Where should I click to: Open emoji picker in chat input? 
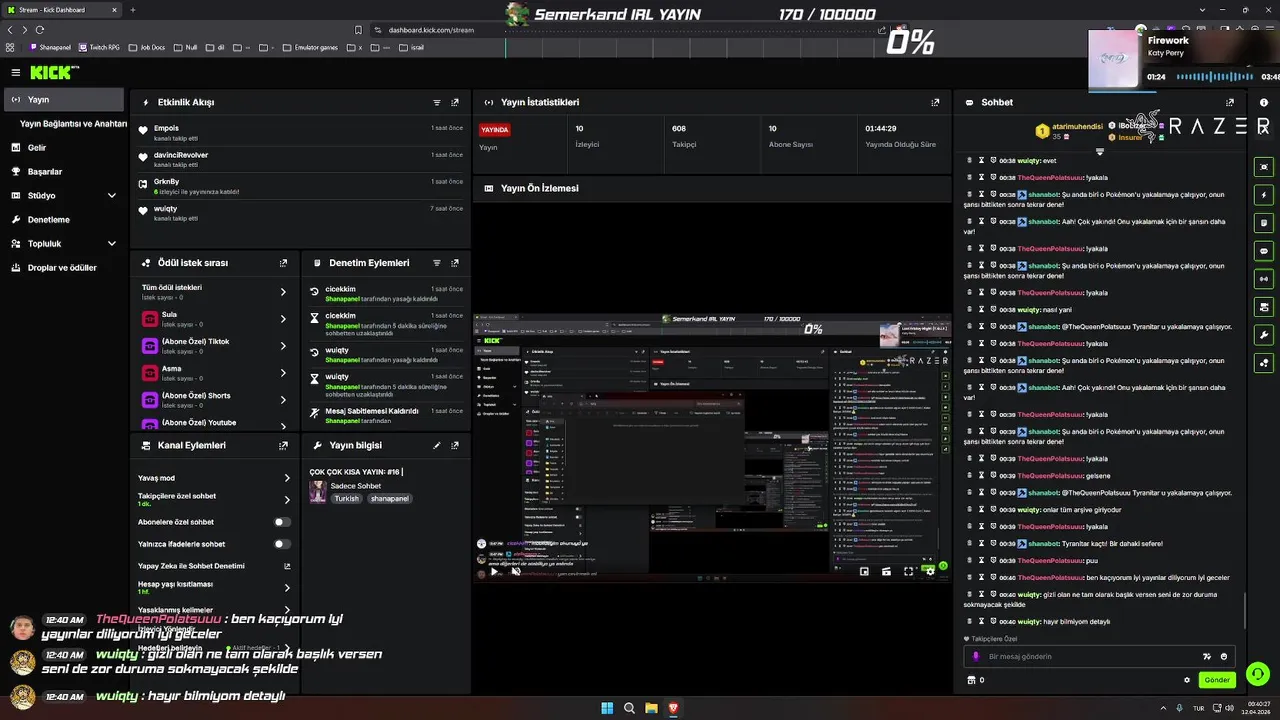[1224, 657]
